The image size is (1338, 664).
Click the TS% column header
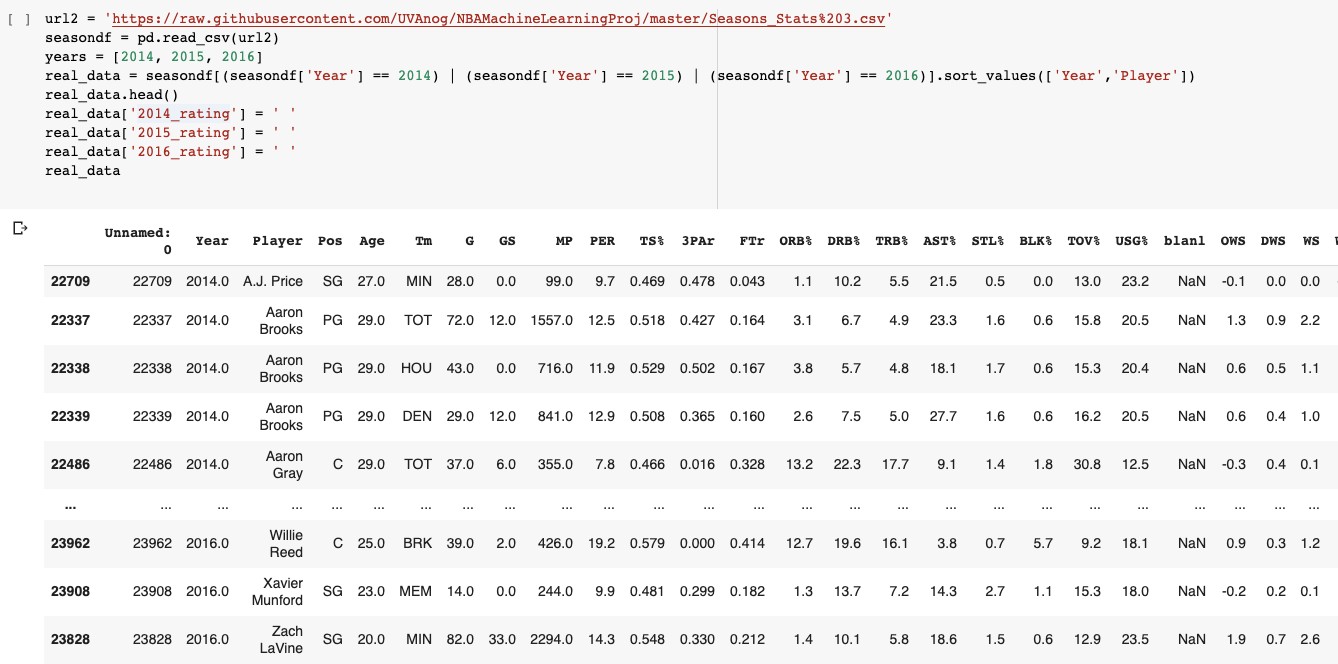tap(650, 241)
